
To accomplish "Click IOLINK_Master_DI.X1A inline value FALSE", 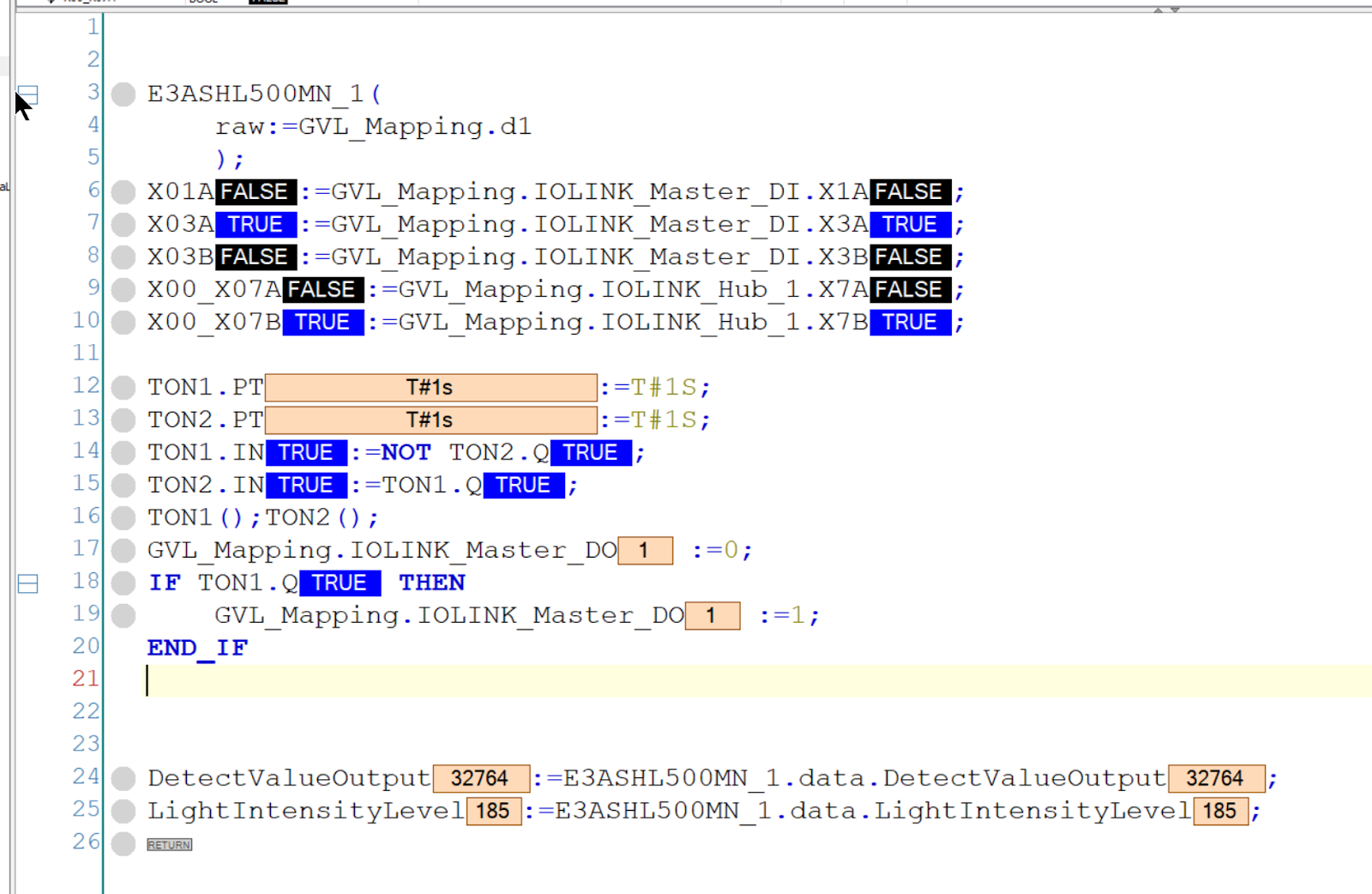I will [x=910, y=191].
